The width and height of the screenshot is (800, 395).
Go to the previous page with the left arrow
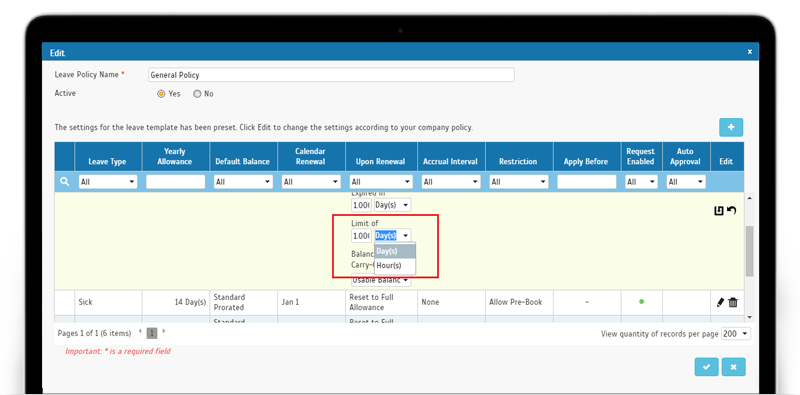pyautogui.click(x=141, y=332)
